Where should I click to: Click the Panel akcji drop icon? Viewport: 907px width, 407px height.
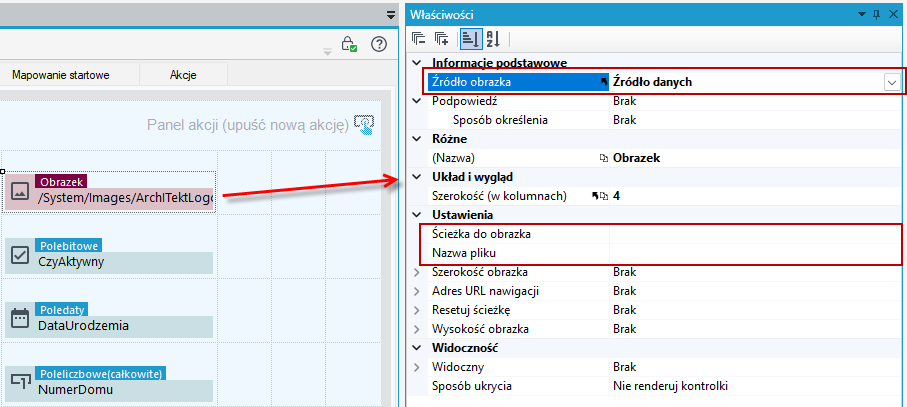coord(364,124)
